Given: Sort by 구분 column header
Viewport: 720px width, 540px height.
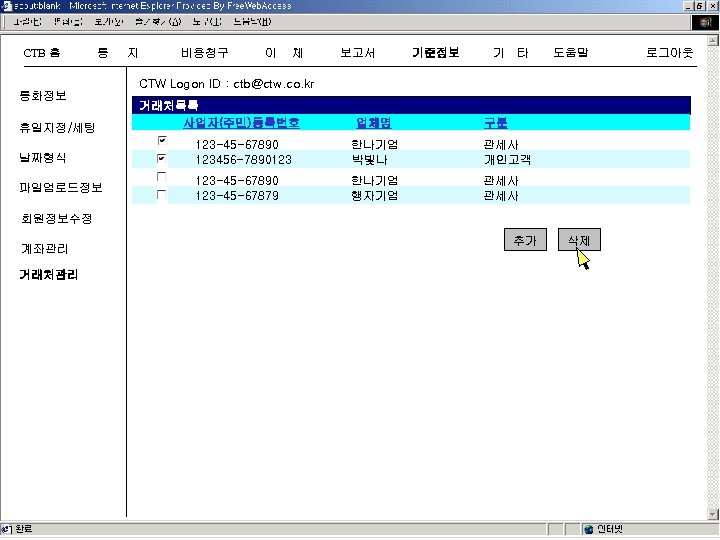Looking at the screenshot, I should coord(495,123).
